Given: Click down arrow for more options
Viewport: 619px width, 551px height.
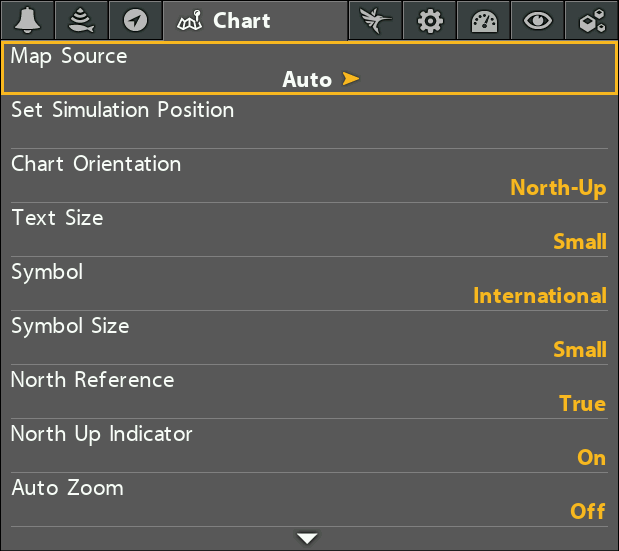Looking at the screenshot, I should point(307,538).
